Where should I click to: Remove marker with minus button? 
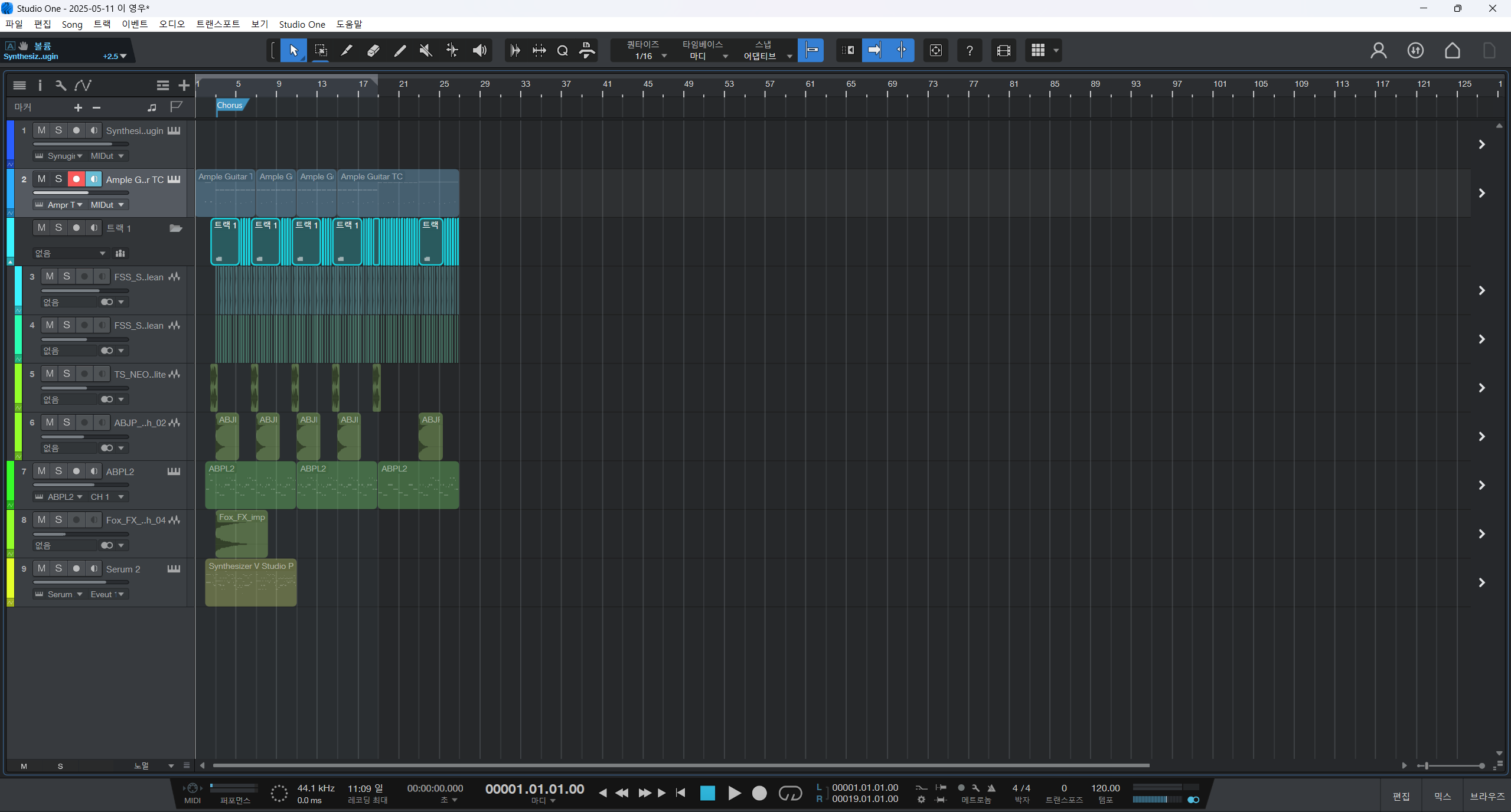pyautogui.click(x=97, y=107)
